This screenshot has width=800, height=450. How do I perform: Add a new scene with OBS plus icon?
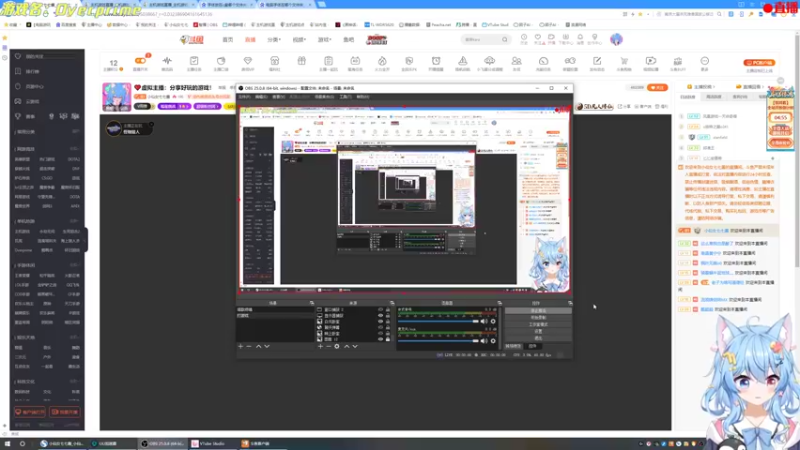[241, 346]
